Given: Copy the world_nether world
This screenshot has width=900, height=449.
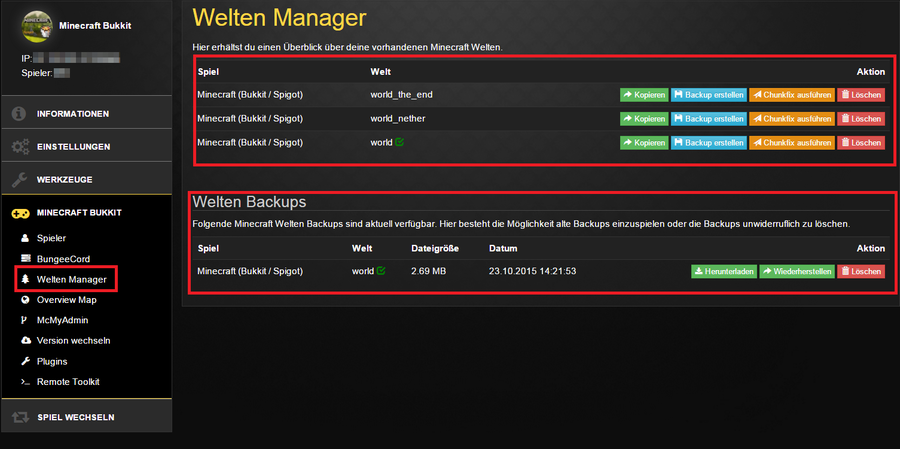Looking at the screenshot, I should pyautogui.click(x=644, y=119).
